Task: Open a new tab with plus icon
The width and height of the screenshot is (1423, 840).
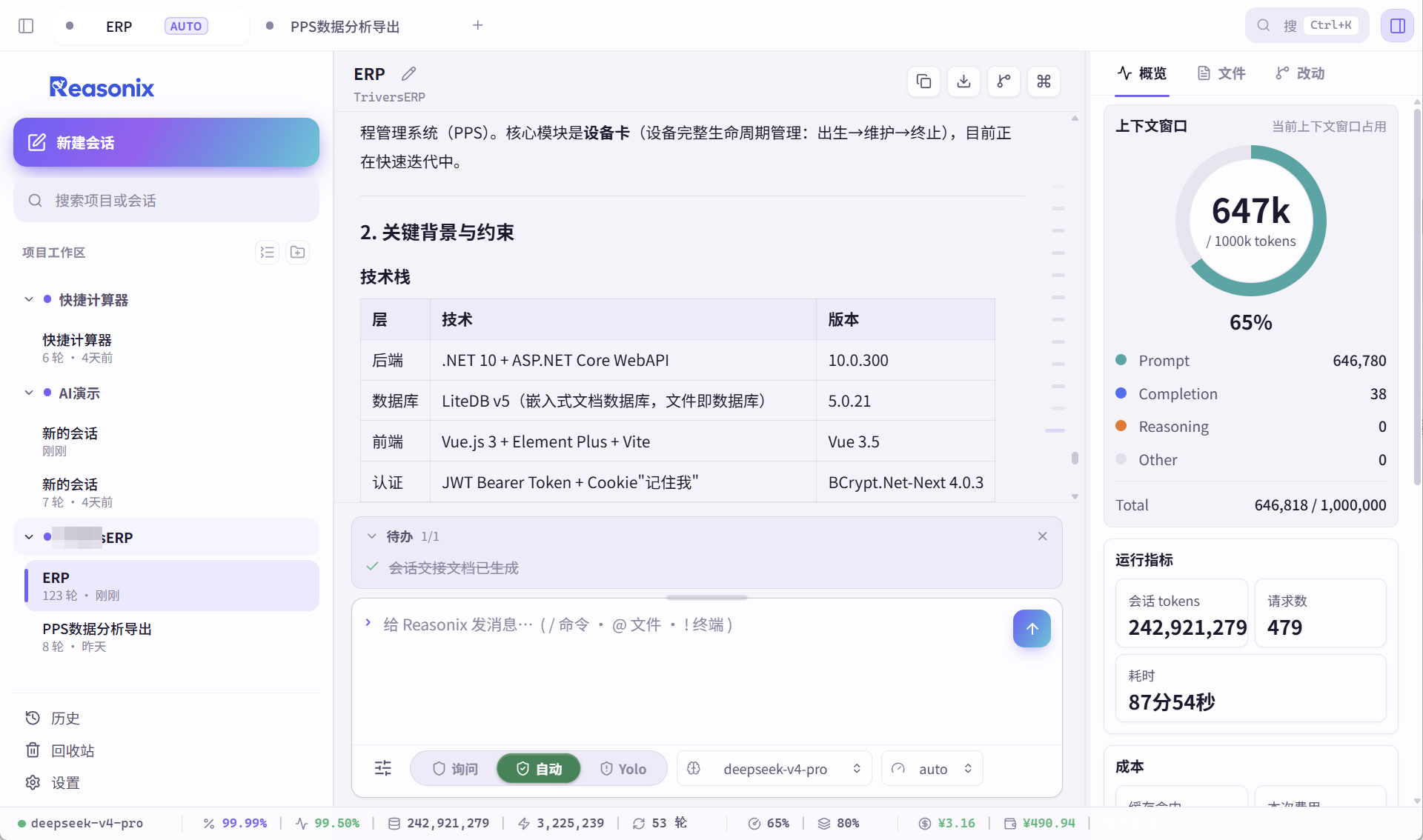Action: coord(478,25)
